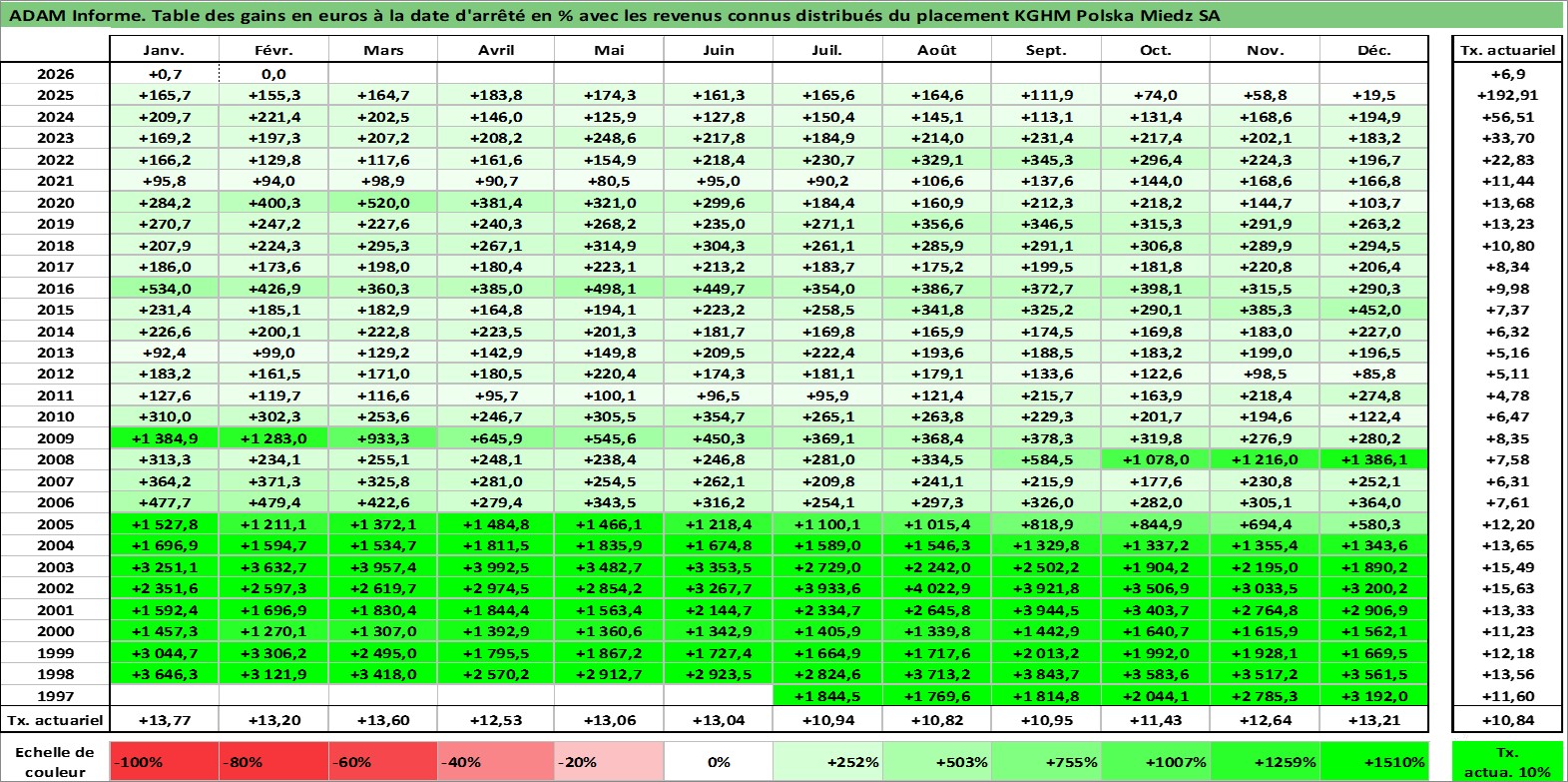Image resolution: width=1568 pixels, height=782 pixels.
Task: Click the +1259% green swatch
Action: click(x=1266, y=761)
